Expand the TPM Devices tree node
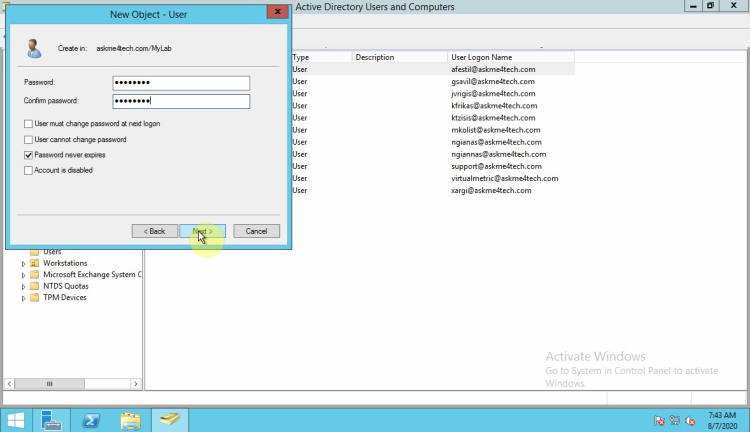The image size is (750, 432). pos(23,298)
